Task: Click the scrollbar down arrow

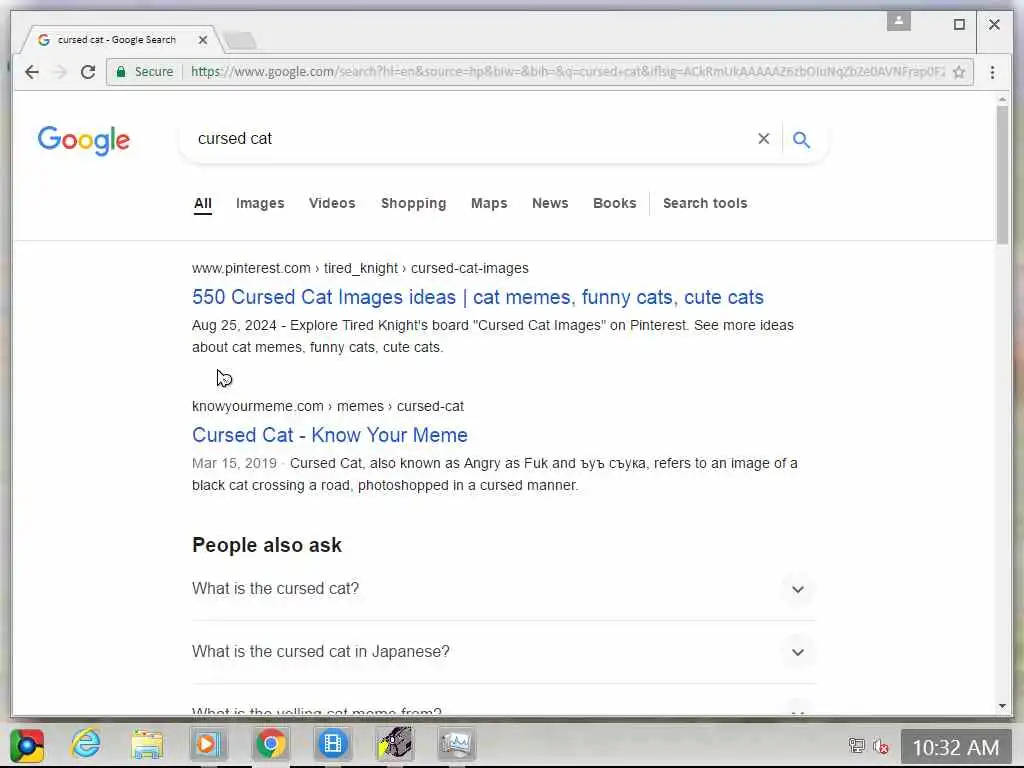Action: tap(1002, 706)
